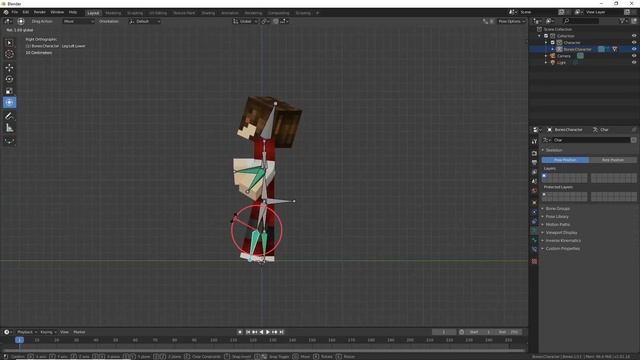Toggle visibility eye for Camera row
The image size is (640, 360).
pos(634,56)
